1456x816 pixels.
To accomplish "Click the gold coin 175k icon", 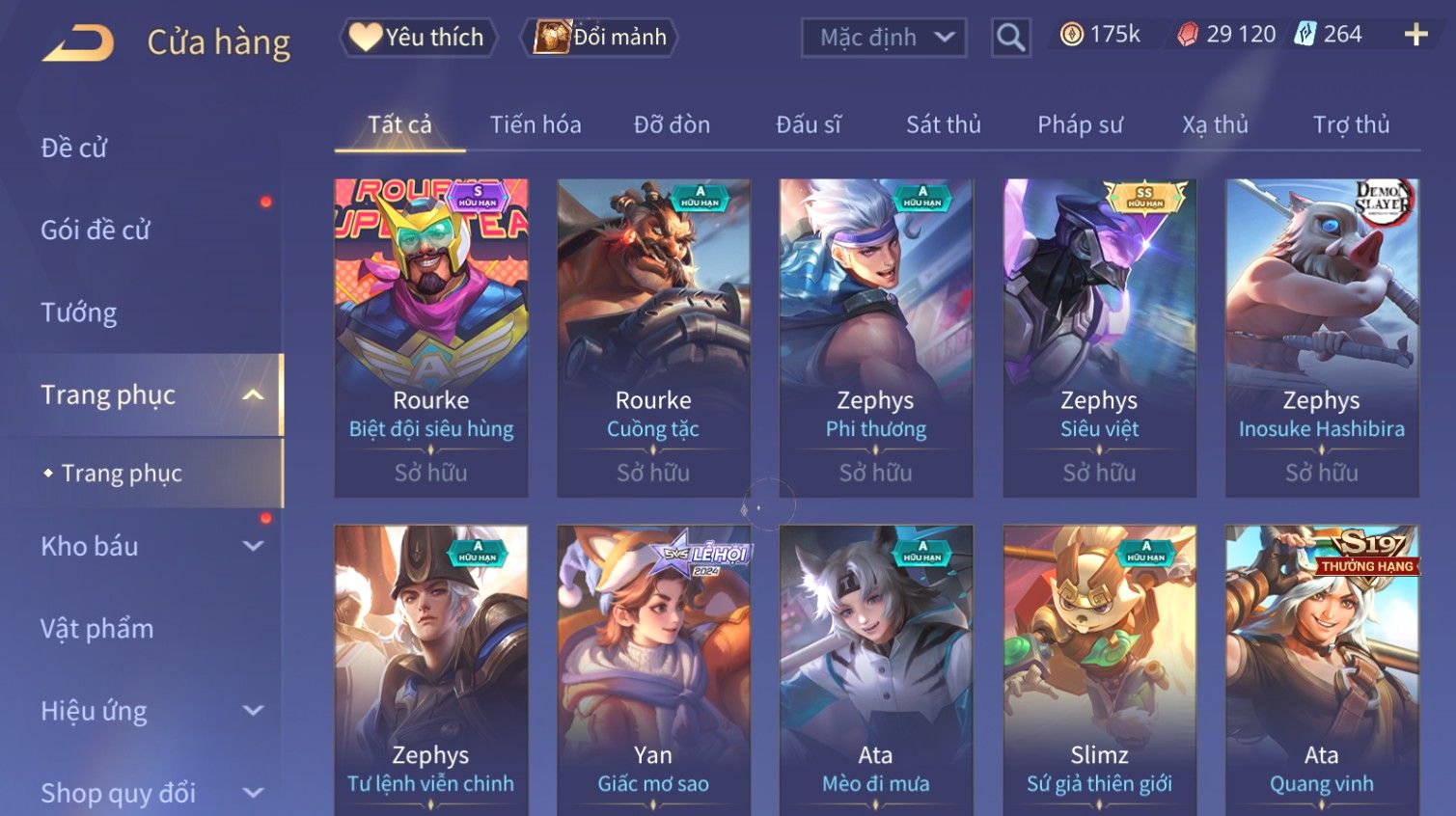I will pyautogui.click(x=1072, y=35).
